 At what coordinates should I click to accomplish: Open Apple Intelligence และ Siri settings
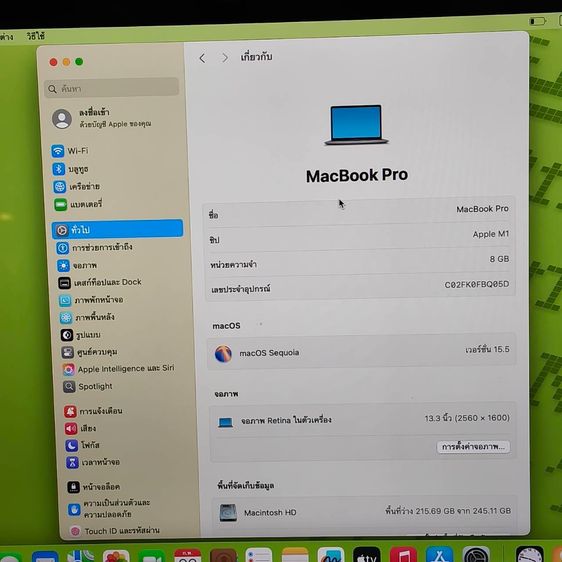tap(119, 369)
